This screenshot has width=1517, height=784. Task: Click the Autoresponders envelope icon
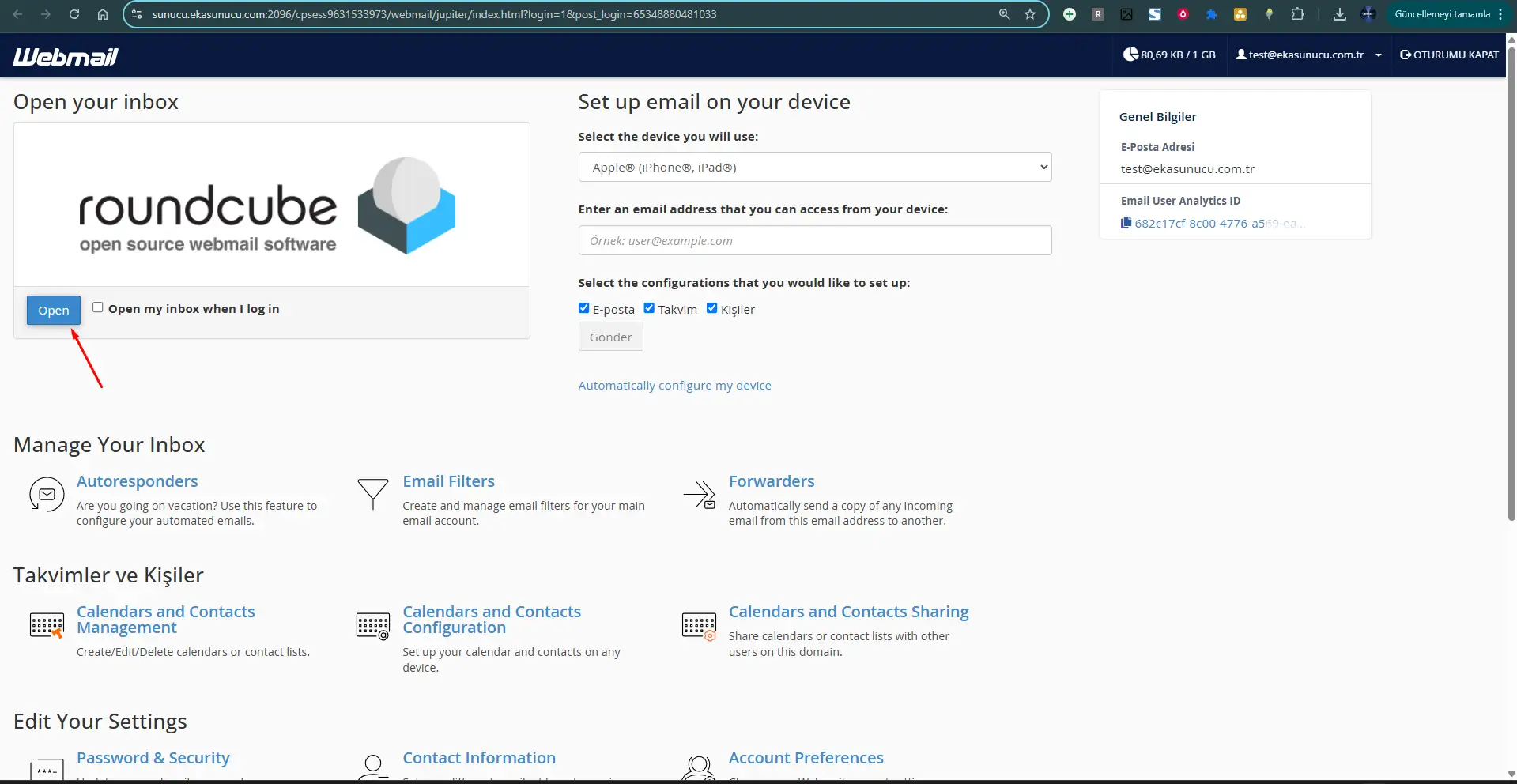click(47, 495)
